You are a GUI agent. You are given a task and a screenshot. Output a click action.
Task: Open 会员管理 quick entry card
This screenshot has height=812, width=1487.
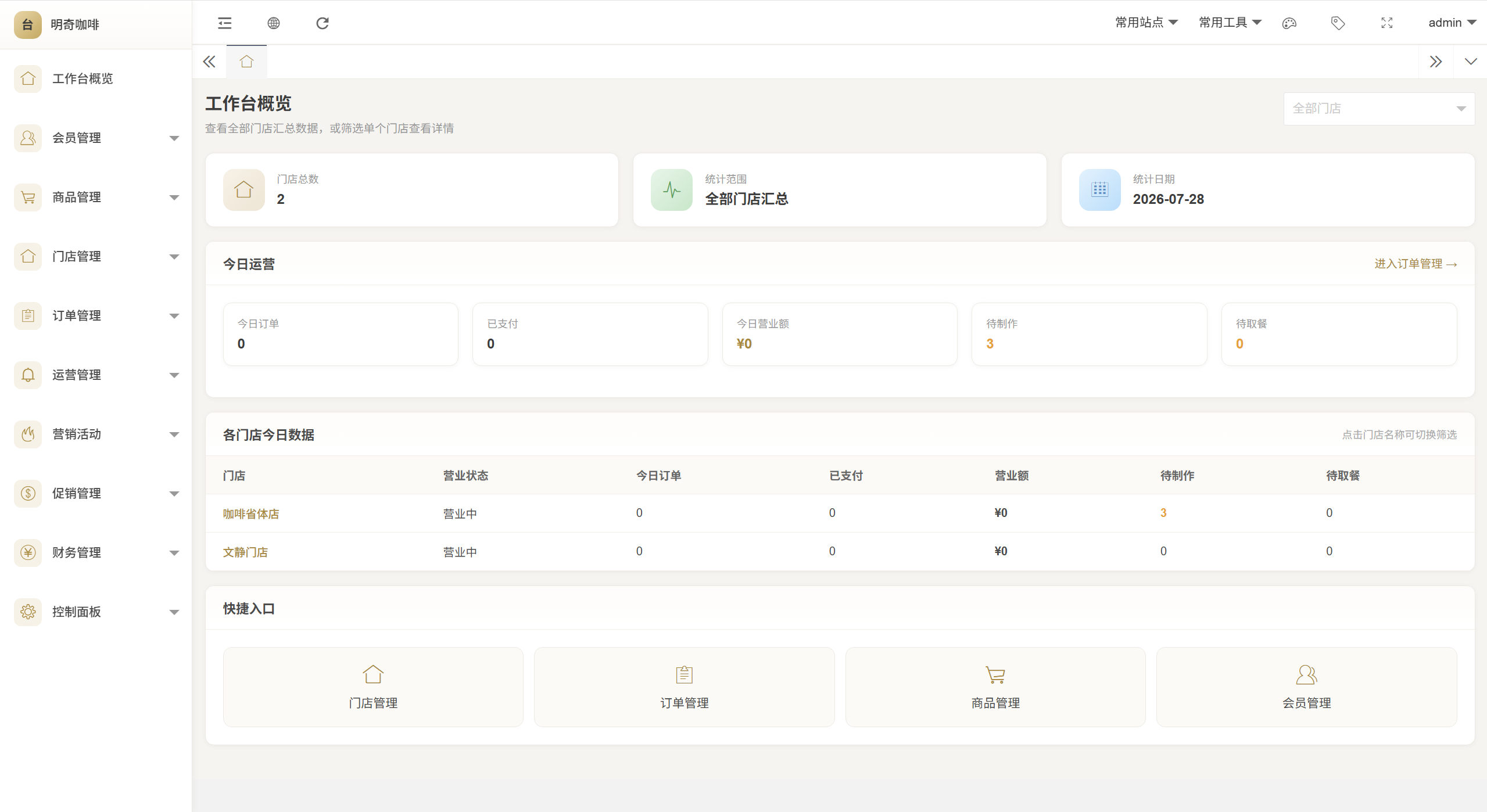point(1306,687)
